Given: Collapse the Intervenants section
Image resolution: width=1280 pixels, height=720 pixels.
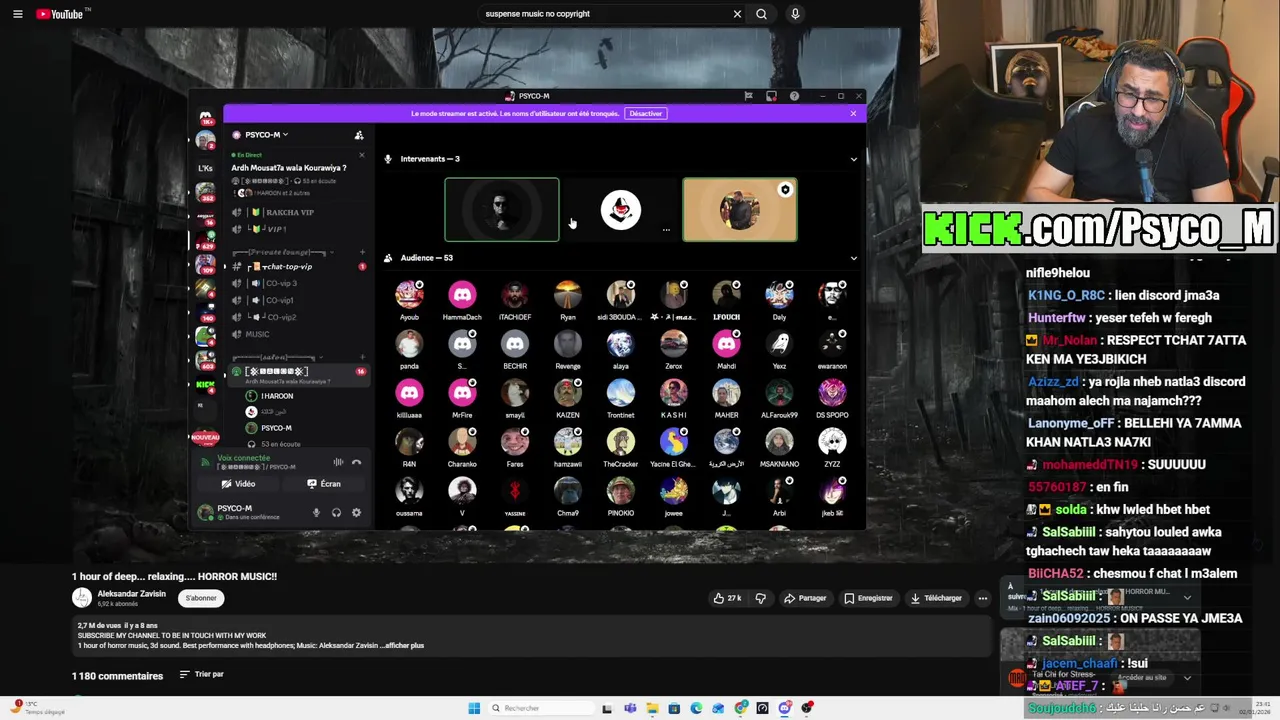Looking at the screenshot, I should tap(853, 159).
